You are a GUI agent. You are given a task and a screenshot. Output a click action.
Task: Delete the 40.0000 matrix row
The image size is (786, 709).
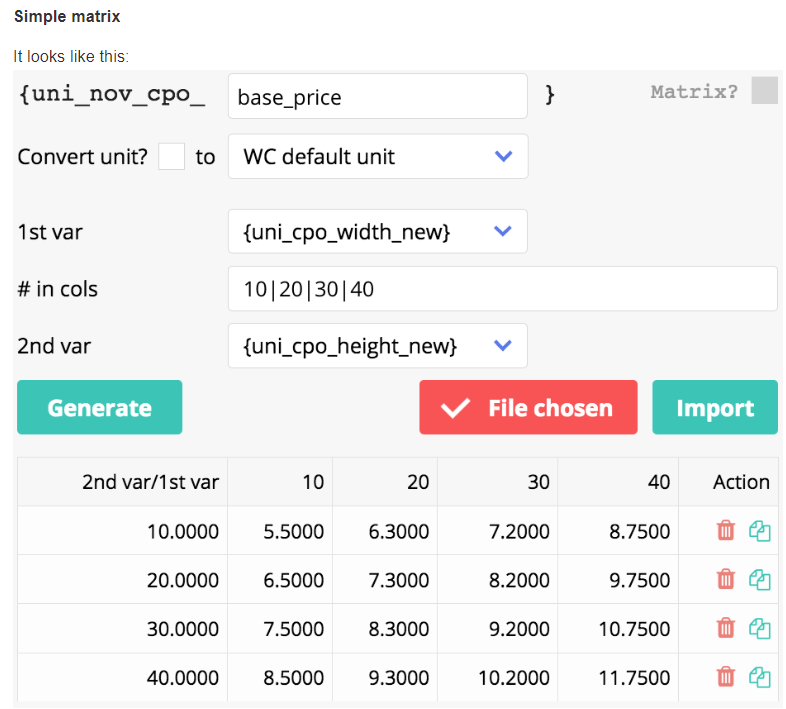726,677
